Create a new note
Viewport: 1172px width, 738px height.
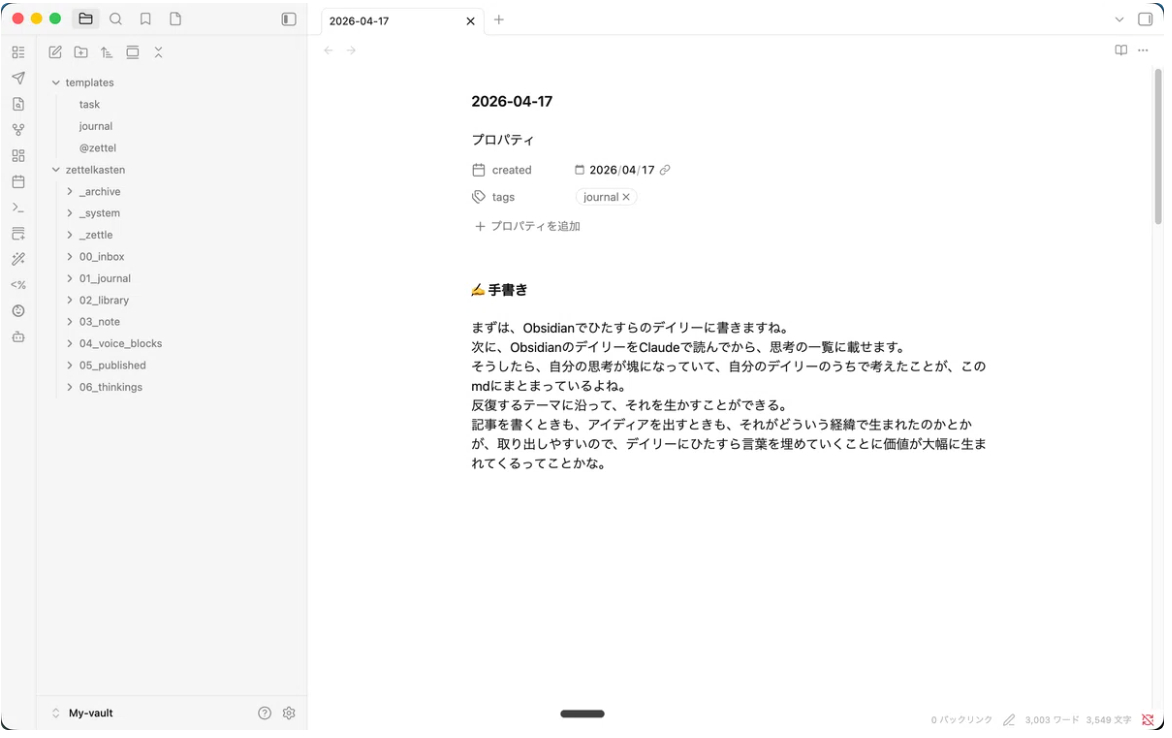[55, 52]
